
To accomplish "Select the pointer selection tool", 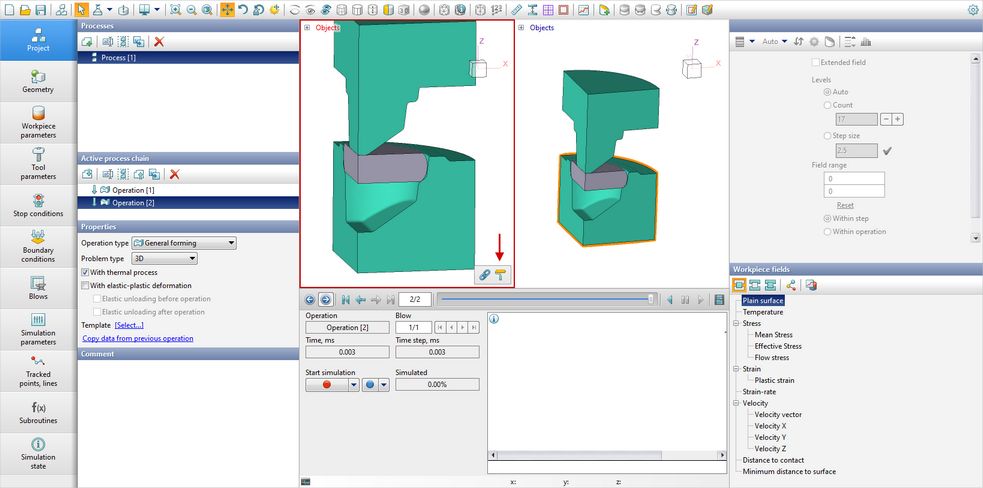I will (82, 10).
